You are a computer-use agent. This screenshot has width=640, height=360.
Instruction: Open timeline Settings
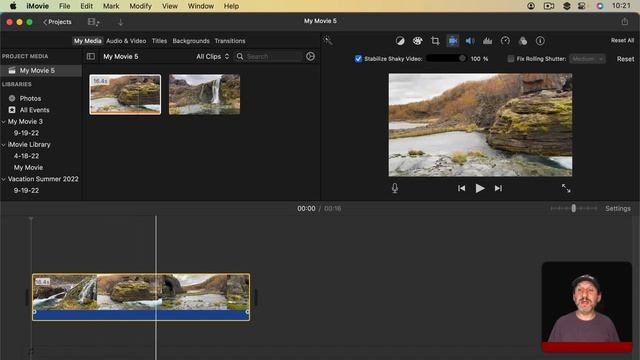(x=618, y=209)
